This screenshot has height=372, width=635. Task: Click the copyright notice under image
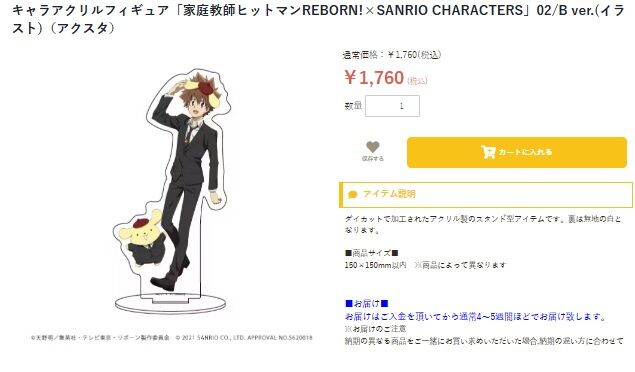172,338
